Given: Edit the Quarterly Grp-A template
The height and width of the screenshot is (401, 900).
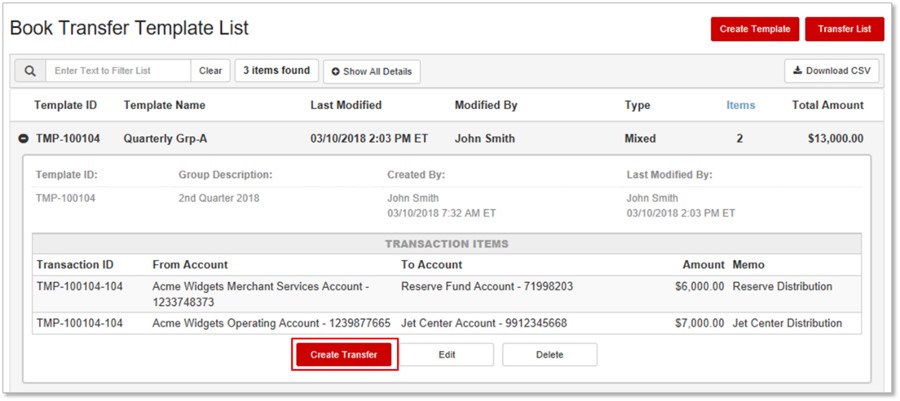Looking at the screenshot, I should coord(447,355).
